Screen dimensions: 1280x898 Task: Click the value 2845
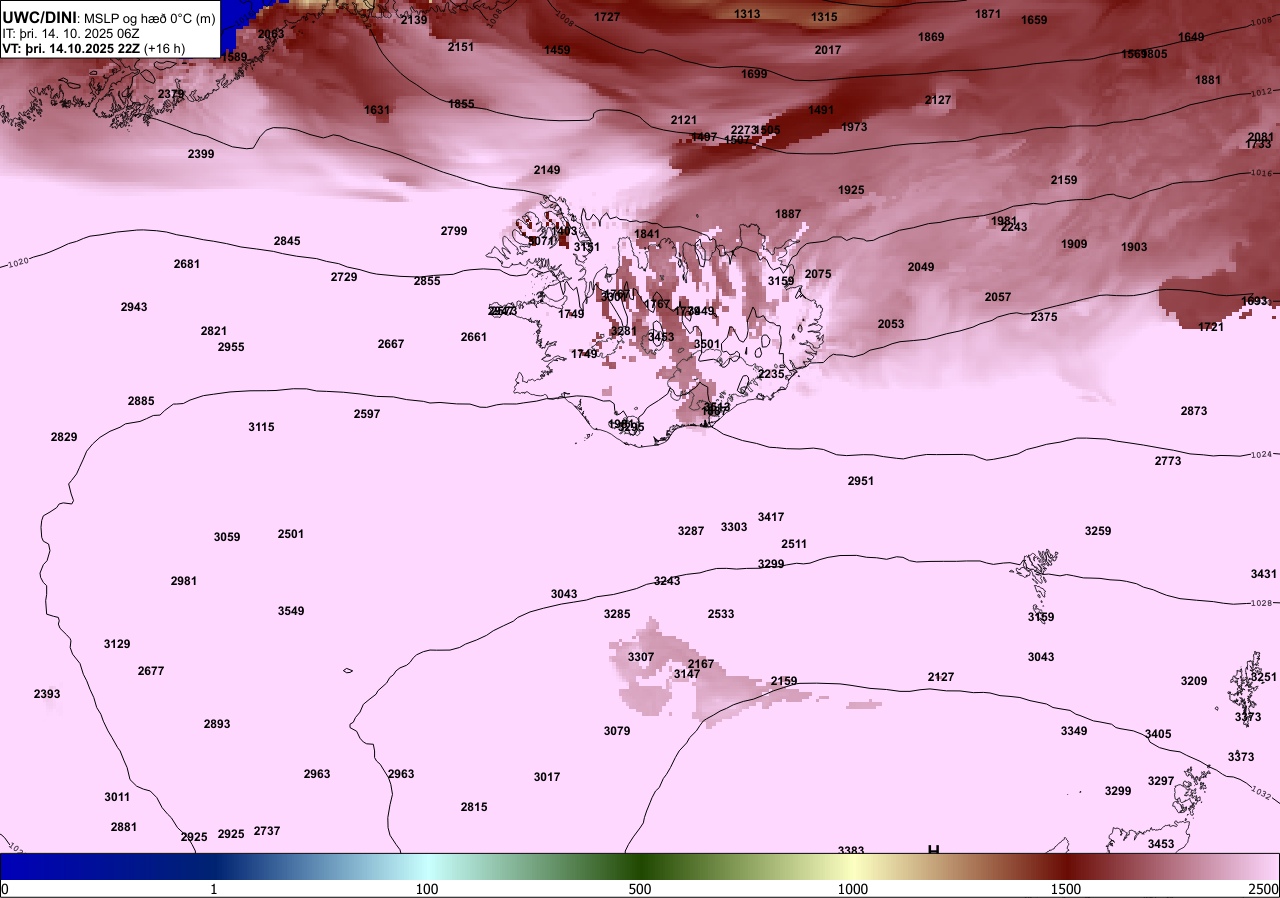(287, 241)
